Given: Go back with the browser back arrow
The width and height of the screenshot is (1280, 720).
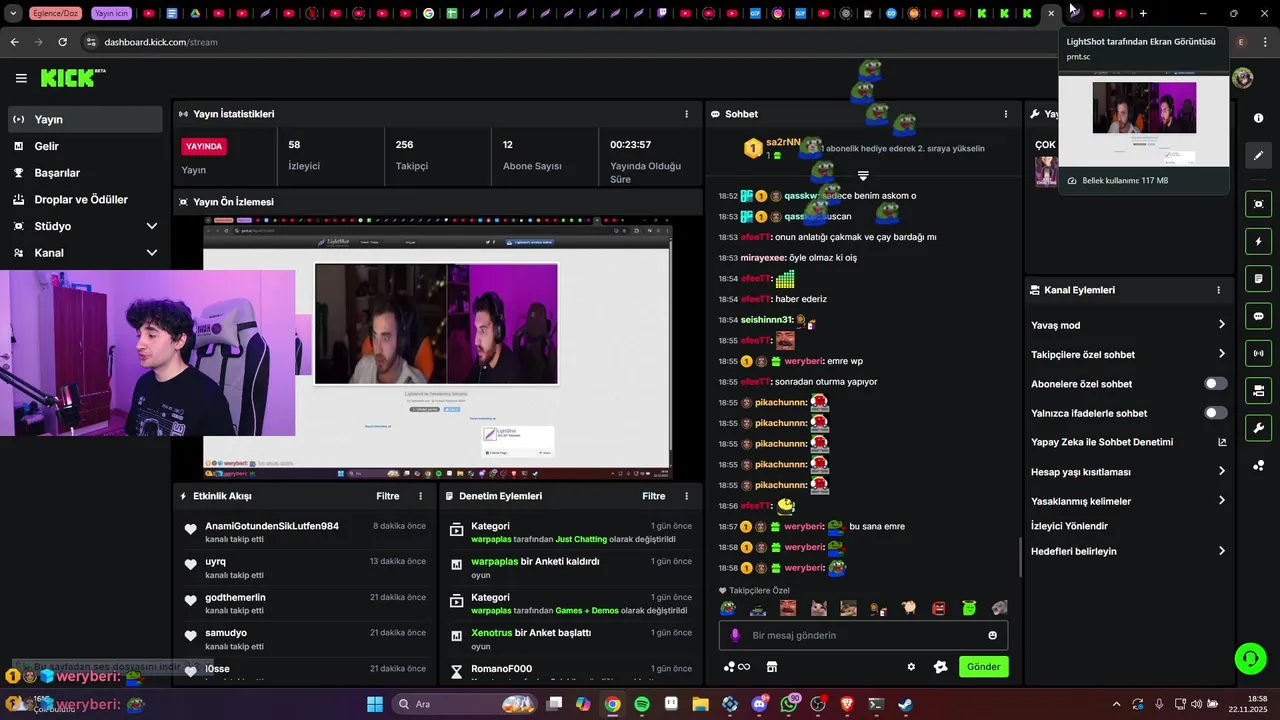Looking at the screenshot, I should pos(14,42).
